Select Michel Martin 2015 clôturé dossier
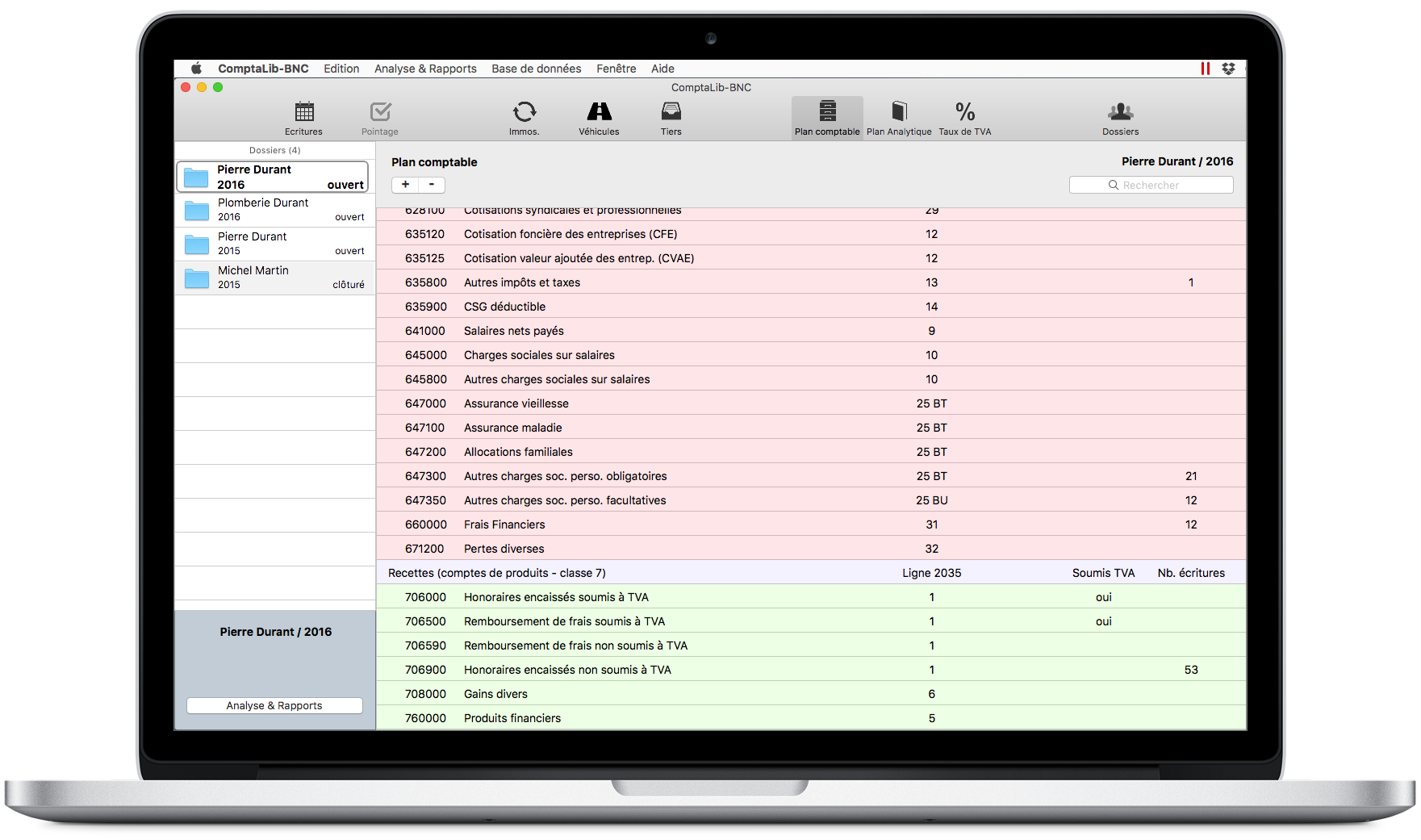The width and height of the screenshot is (1421, 840). [x=275, y=278]
